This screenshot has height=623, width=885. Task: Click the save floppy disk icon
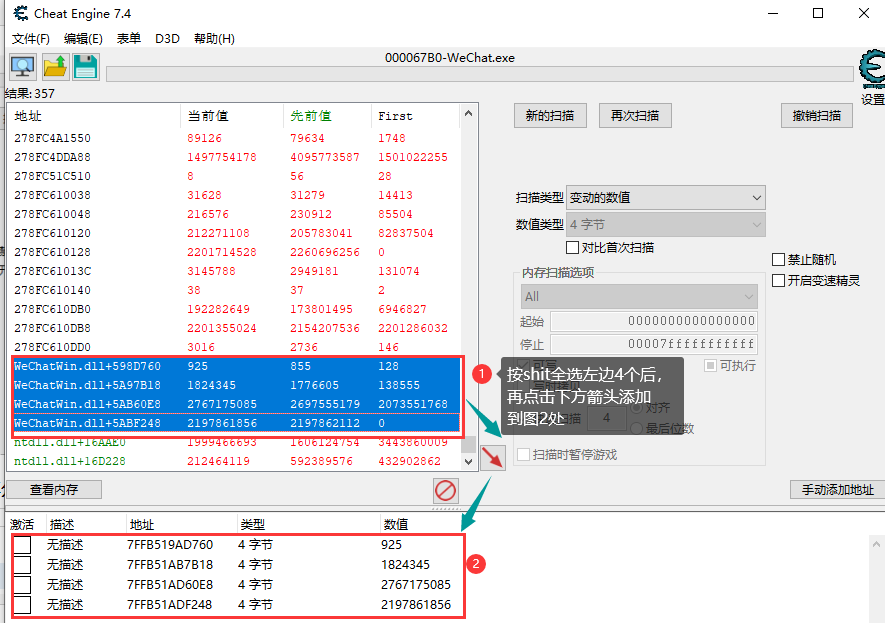click(x=86, y=67)
